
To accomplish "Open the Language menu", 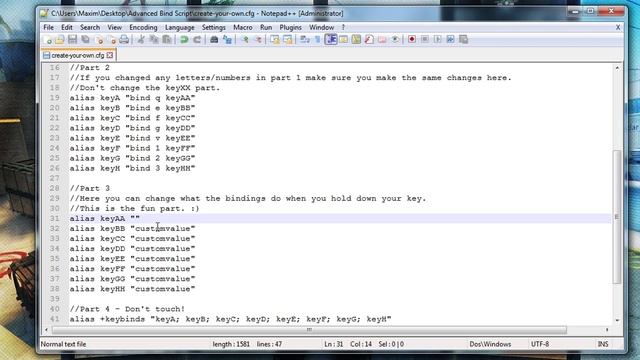I will [180, 27].
